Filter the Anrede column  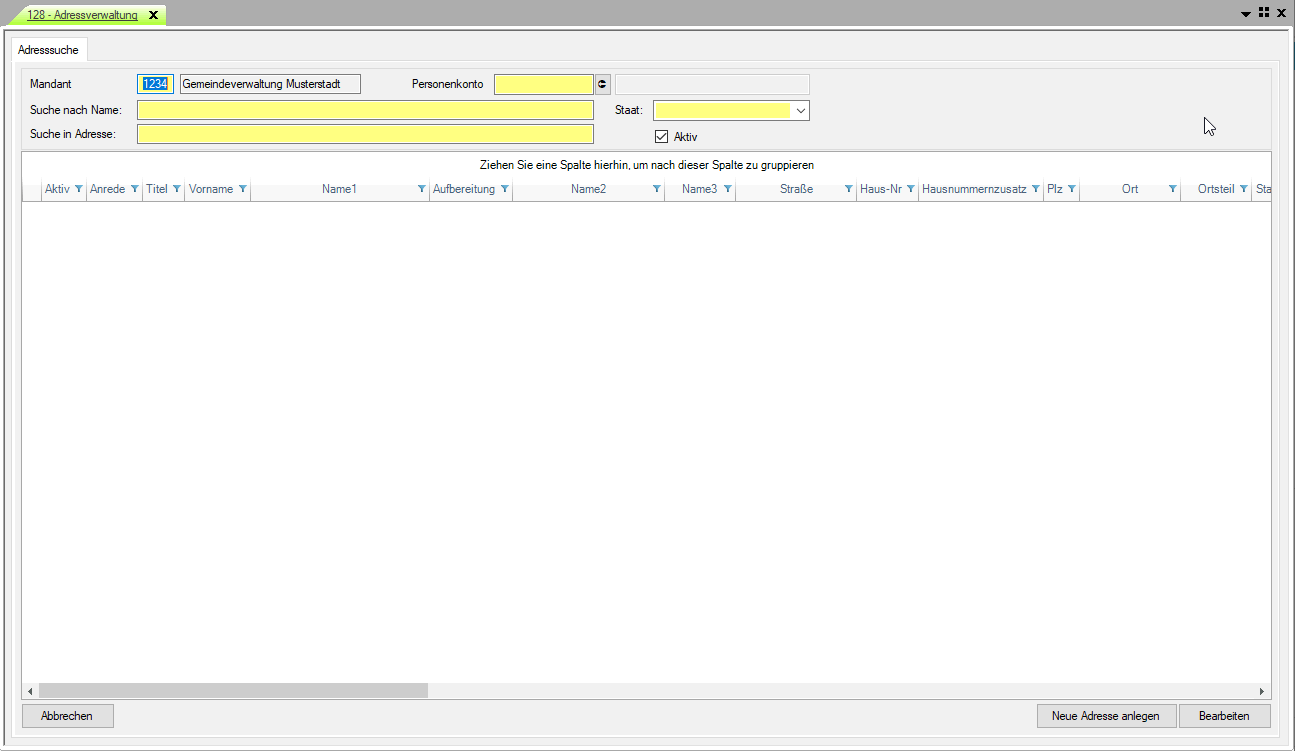pyautogui.click(x=135, y=189)
